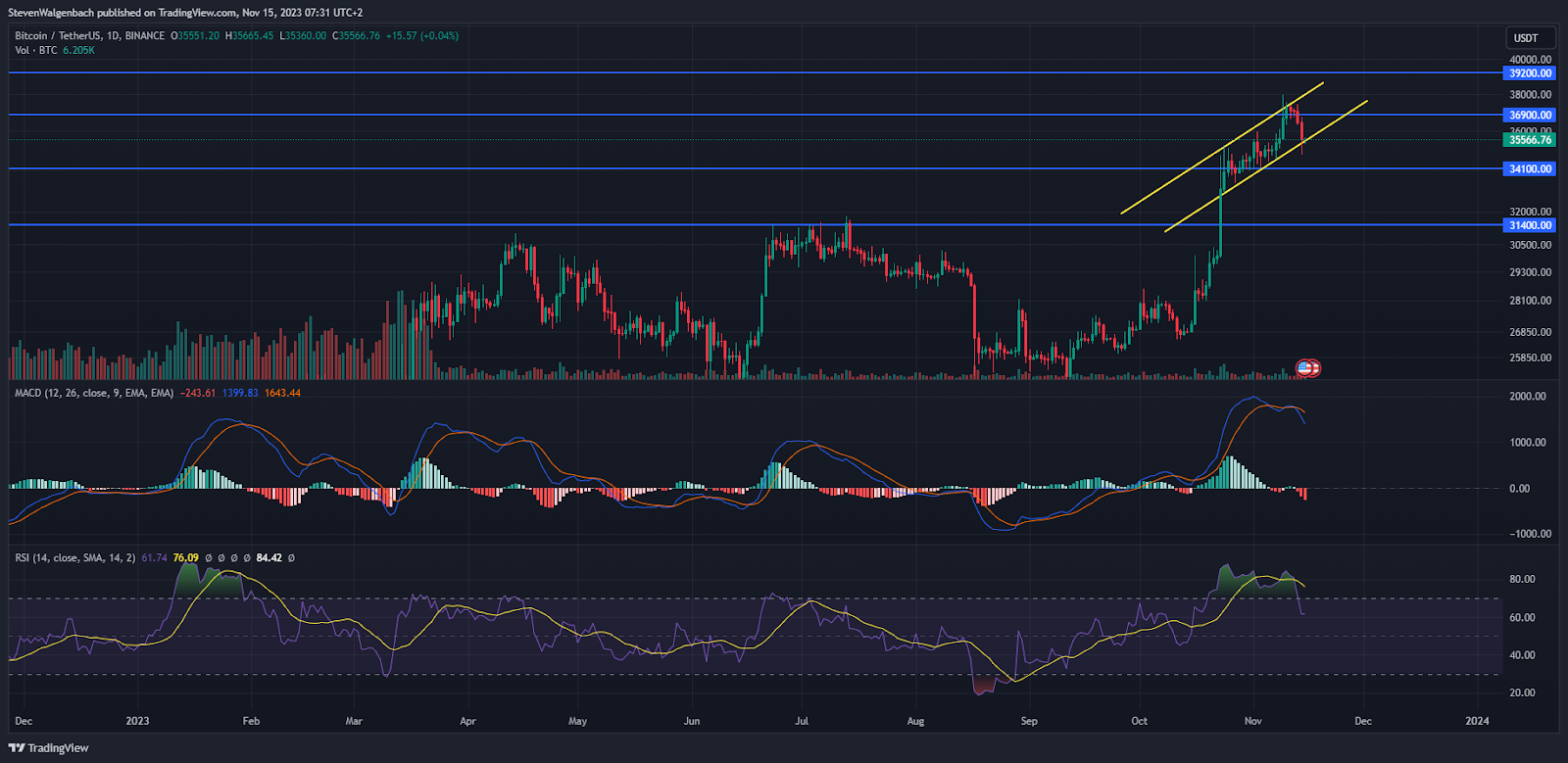Click the 28100.00 price axis label

1530,301
